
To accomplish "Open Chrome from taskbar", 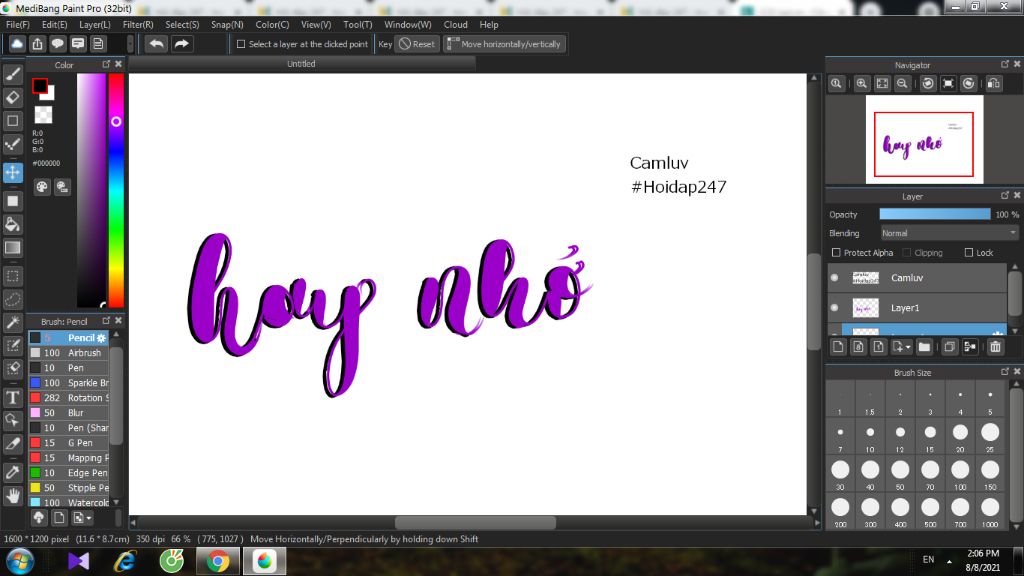I will [218, 562].
